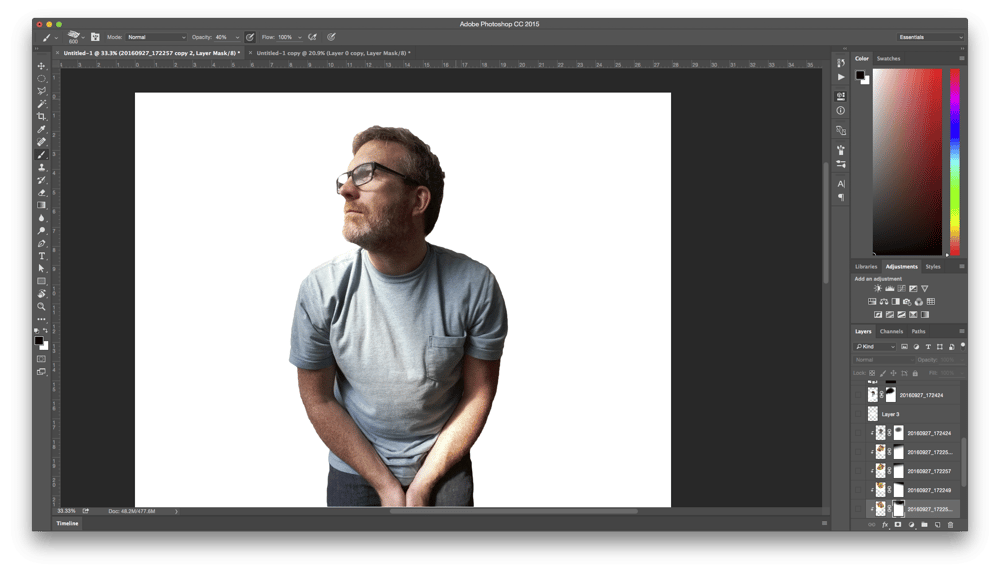The width and height of the screenshot is (1000, 575).
Task: Add a Curves adjustment
Action: [901, 289]
